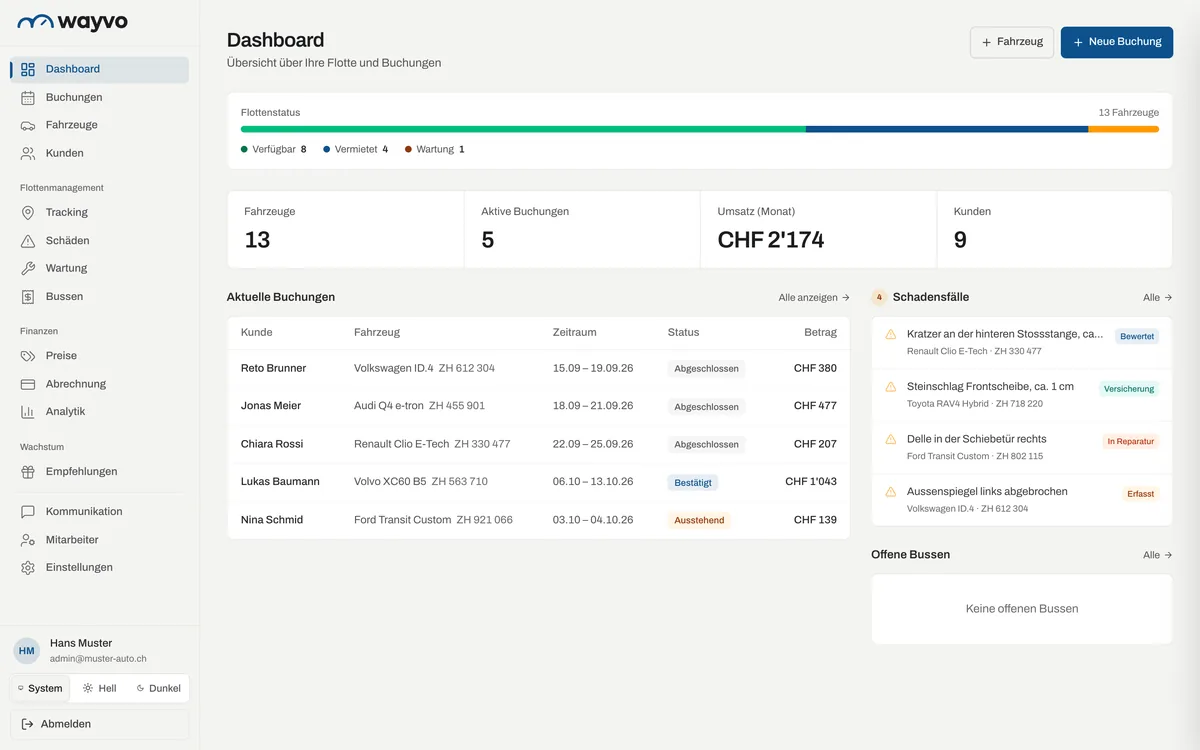Click the Ausstehend status badge
The height and width of the screenshot is (750, 1200).
click(x=699, y=520)
